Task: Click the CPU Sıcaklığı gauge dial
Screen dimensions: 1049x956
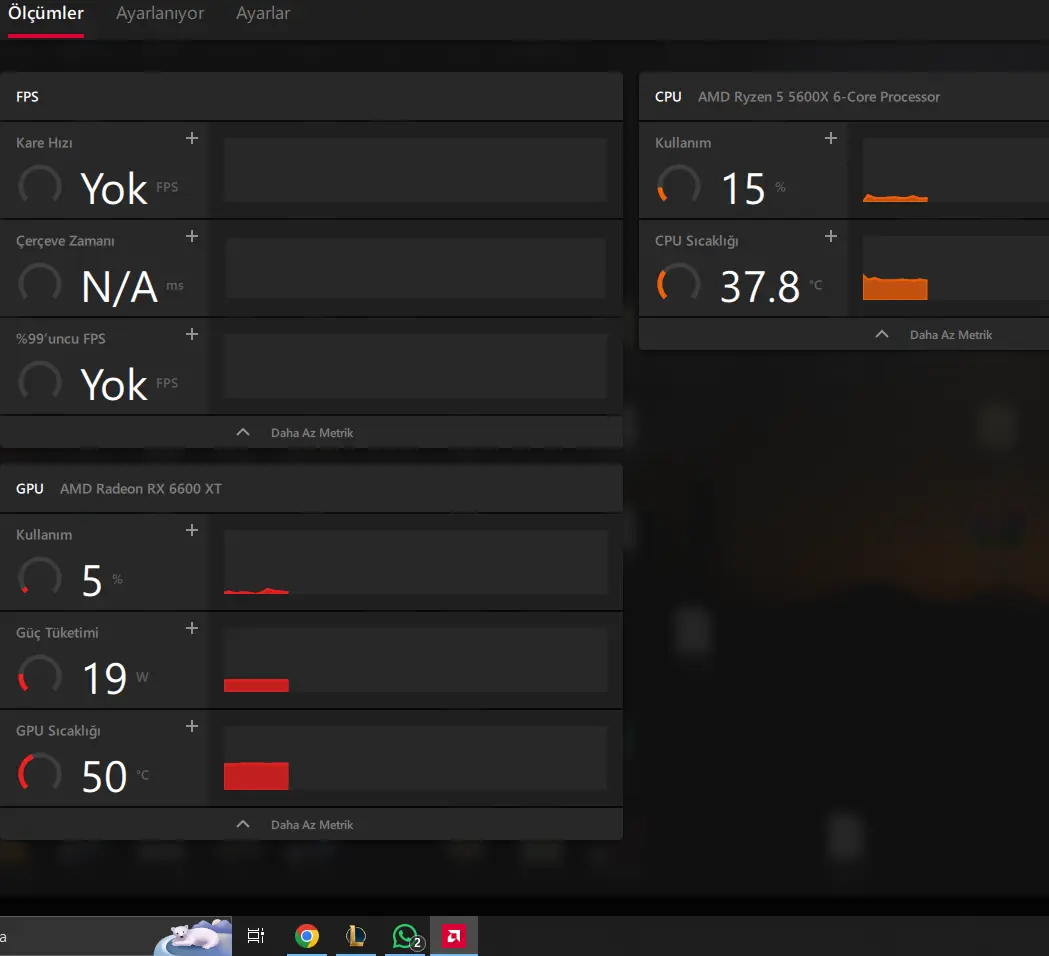Action: (678, 284)
